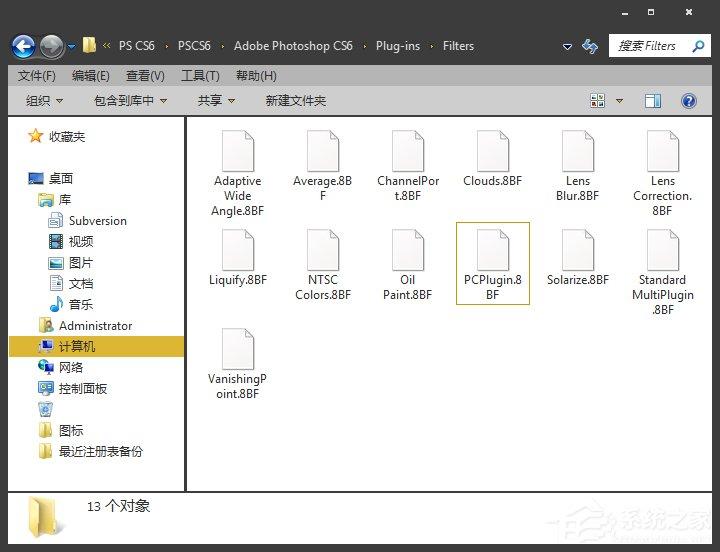Open Subversion library in sidebar
The image size is (720, 552).
88,221
